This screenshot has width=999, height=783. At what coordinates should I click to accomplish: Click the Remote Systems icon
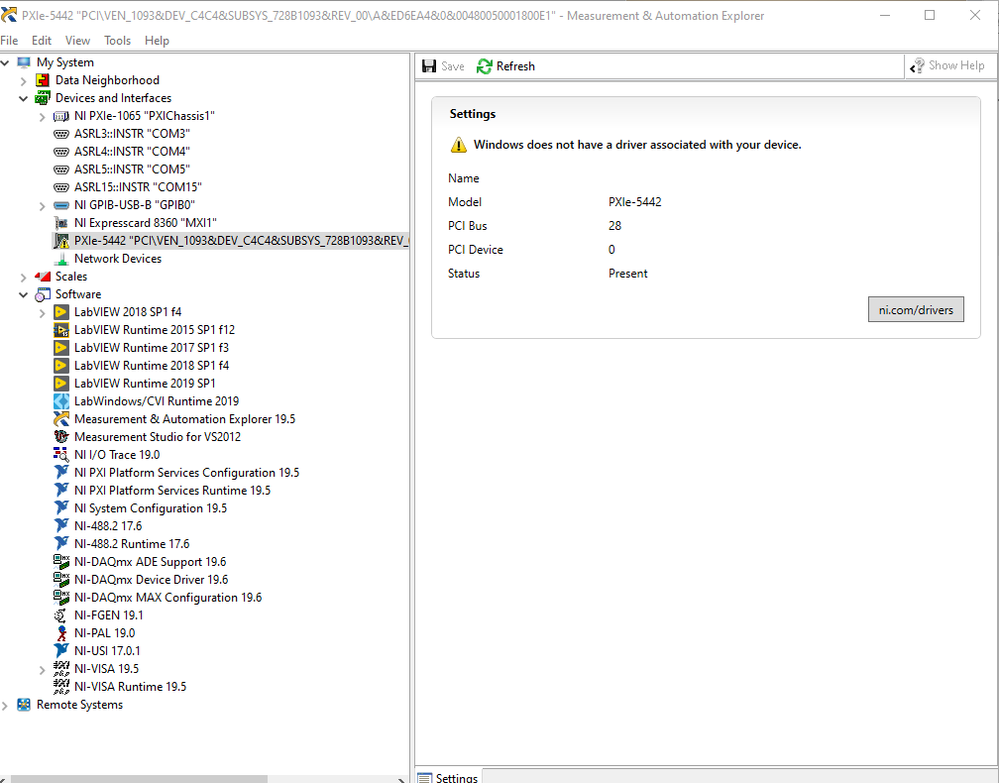[x=24, y=705]
